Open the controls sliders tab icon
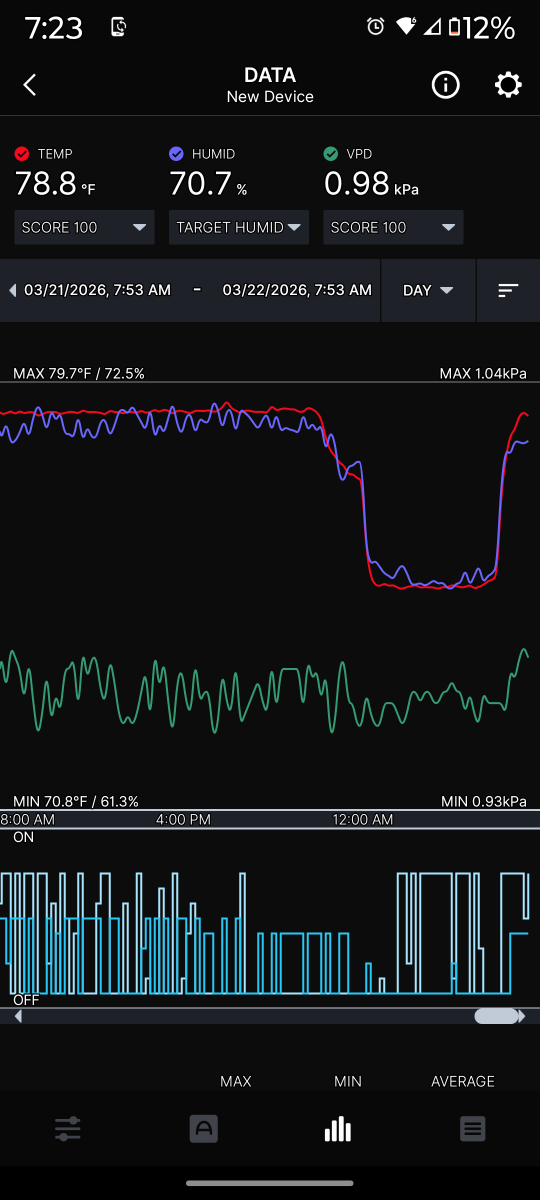The width and height of the screenshot is (540, 1200). tap(68, 1129)
